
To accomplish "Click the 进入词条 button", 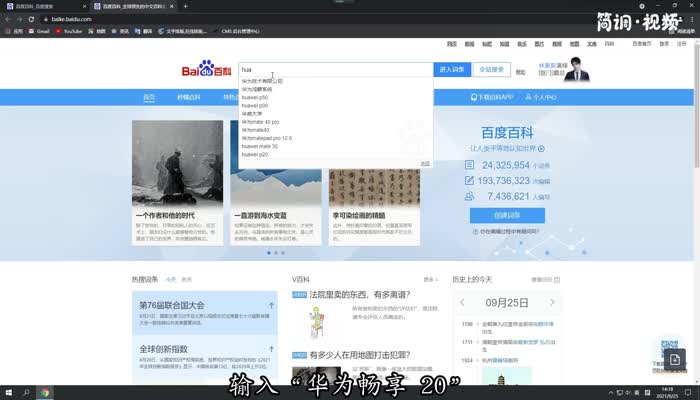I will coord(451,70).
